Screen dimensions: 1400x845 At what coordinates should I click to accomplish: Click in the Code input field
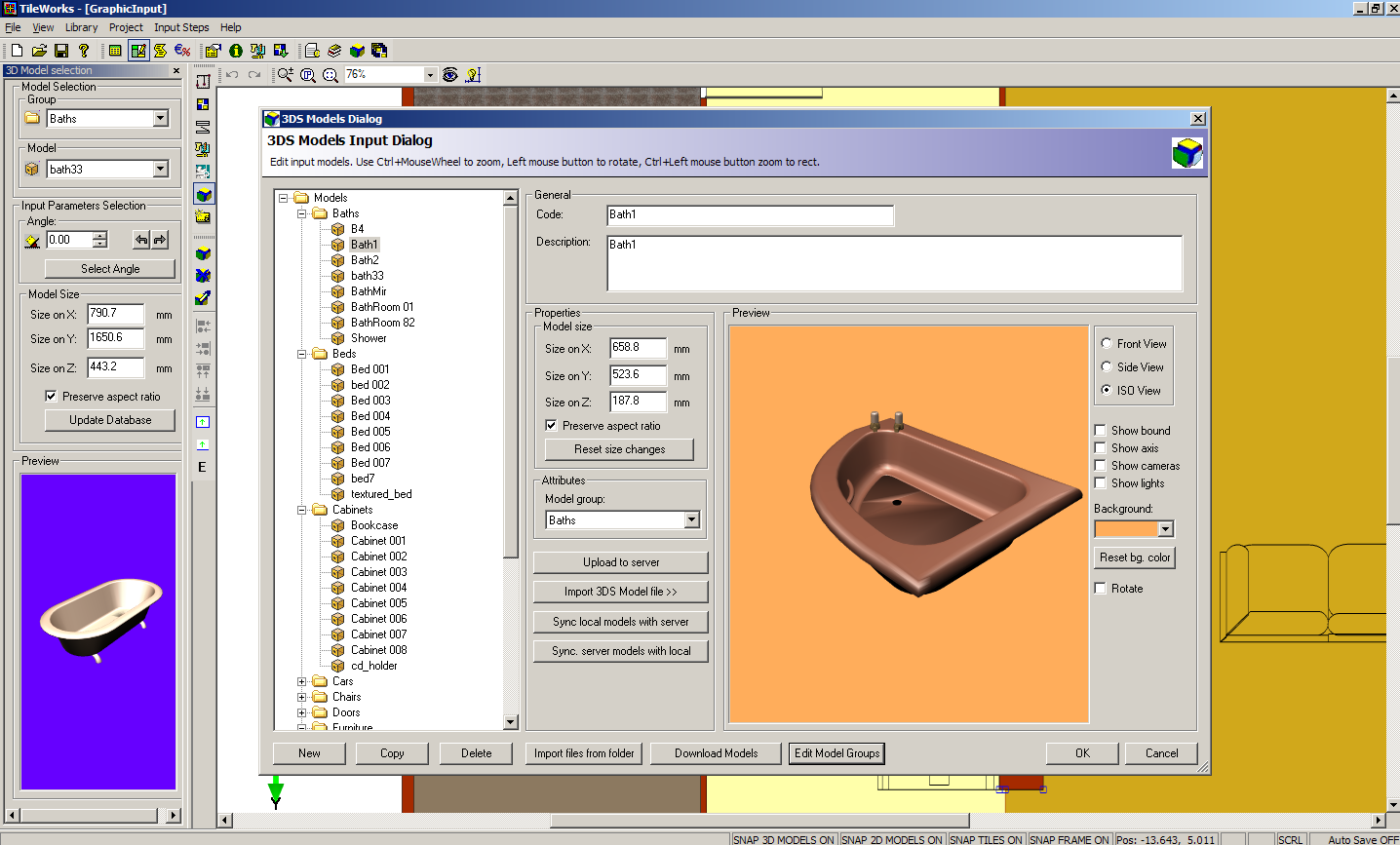(750, 214)
